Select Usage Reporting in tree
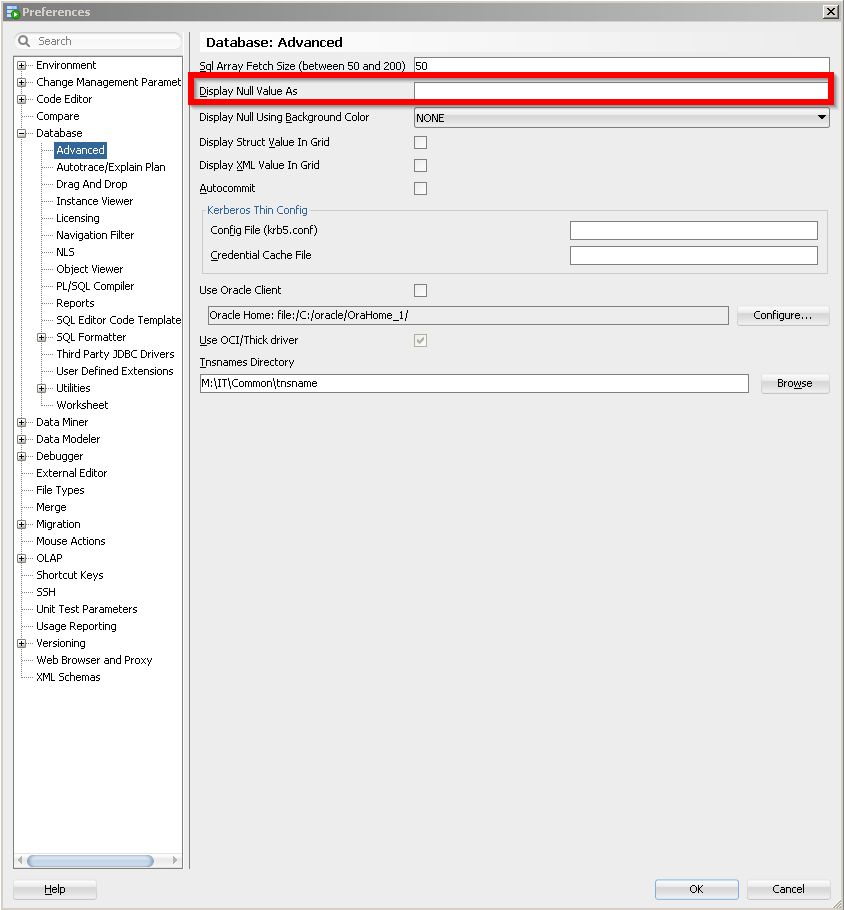The height and width of the screenshot is (910, 844). tap(76, 626)
